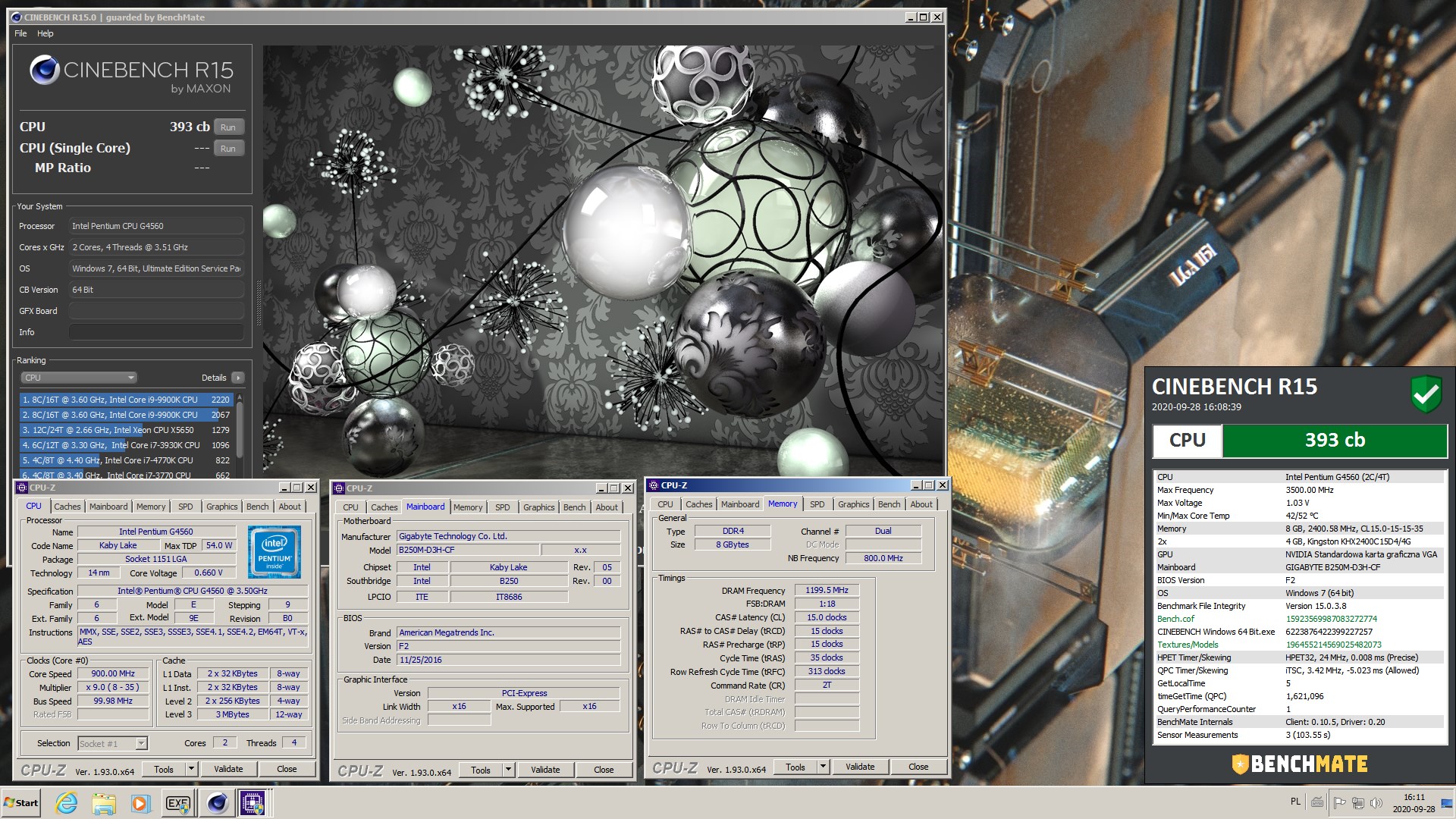
Task: Open Memory tab in leftmost CPU-Z window
Action: pos(151,507)
